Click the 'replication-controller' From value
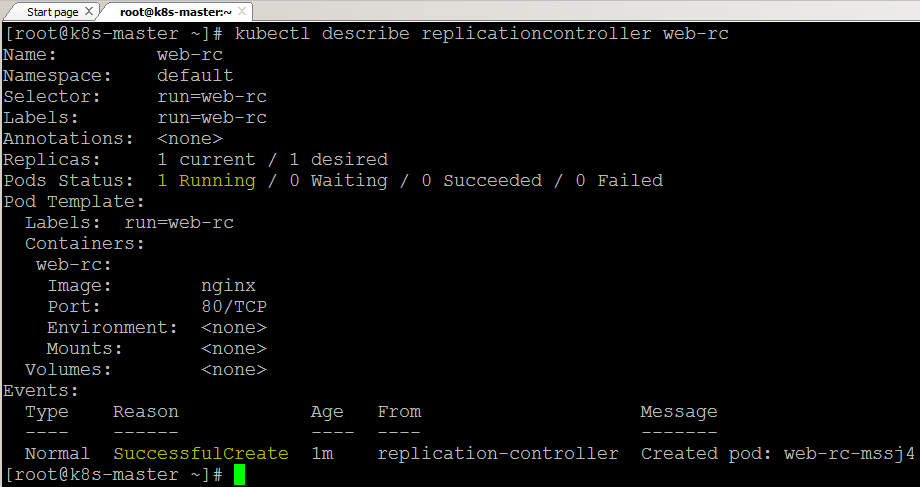 tap(498, 454)
